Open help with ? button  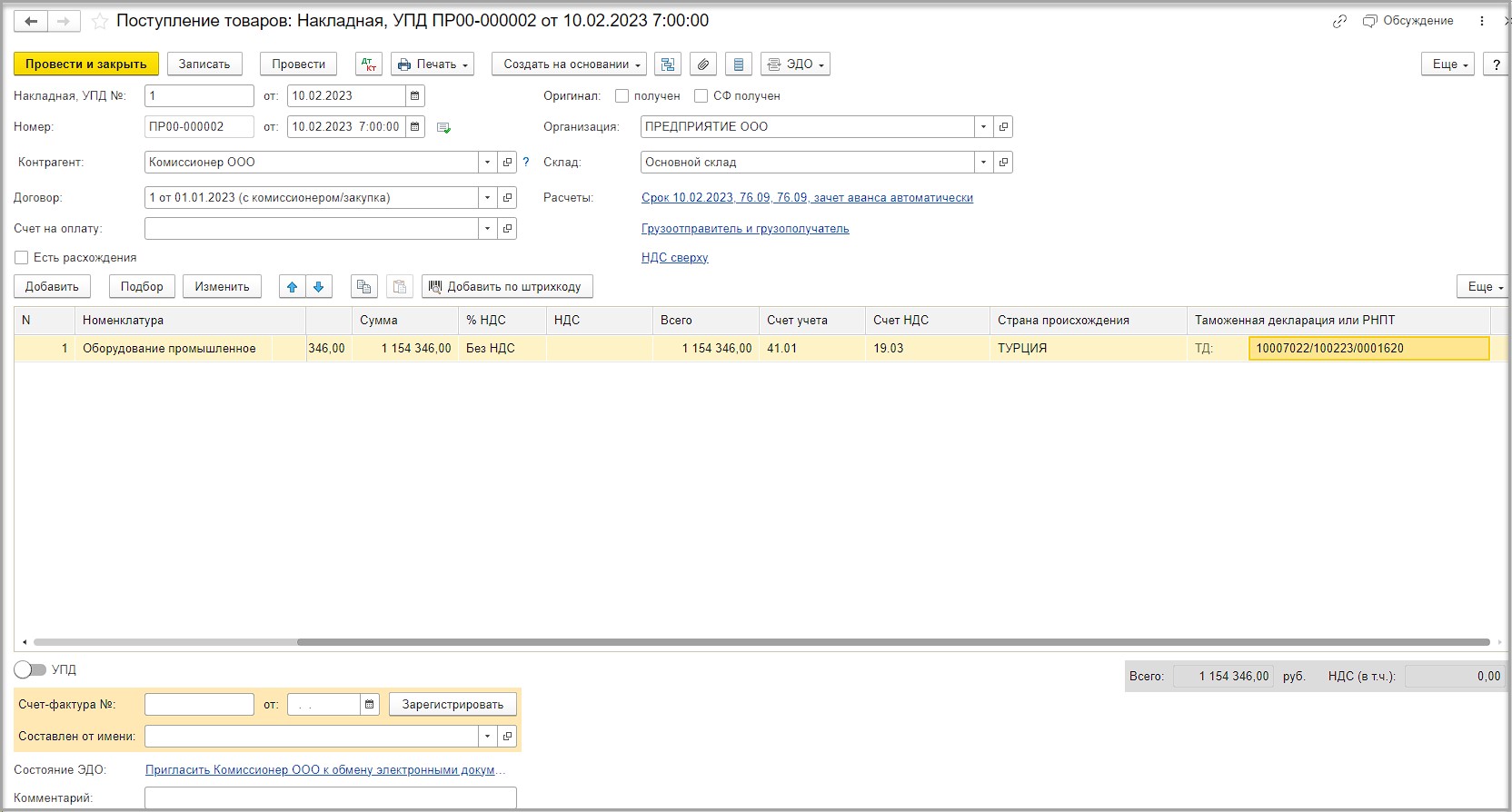pos(1496,64)
